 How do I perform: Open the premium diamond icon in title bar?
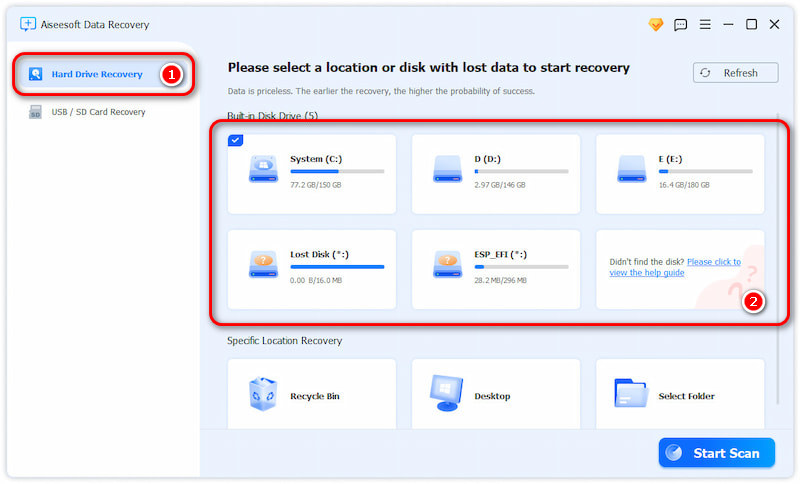[656, 24]
